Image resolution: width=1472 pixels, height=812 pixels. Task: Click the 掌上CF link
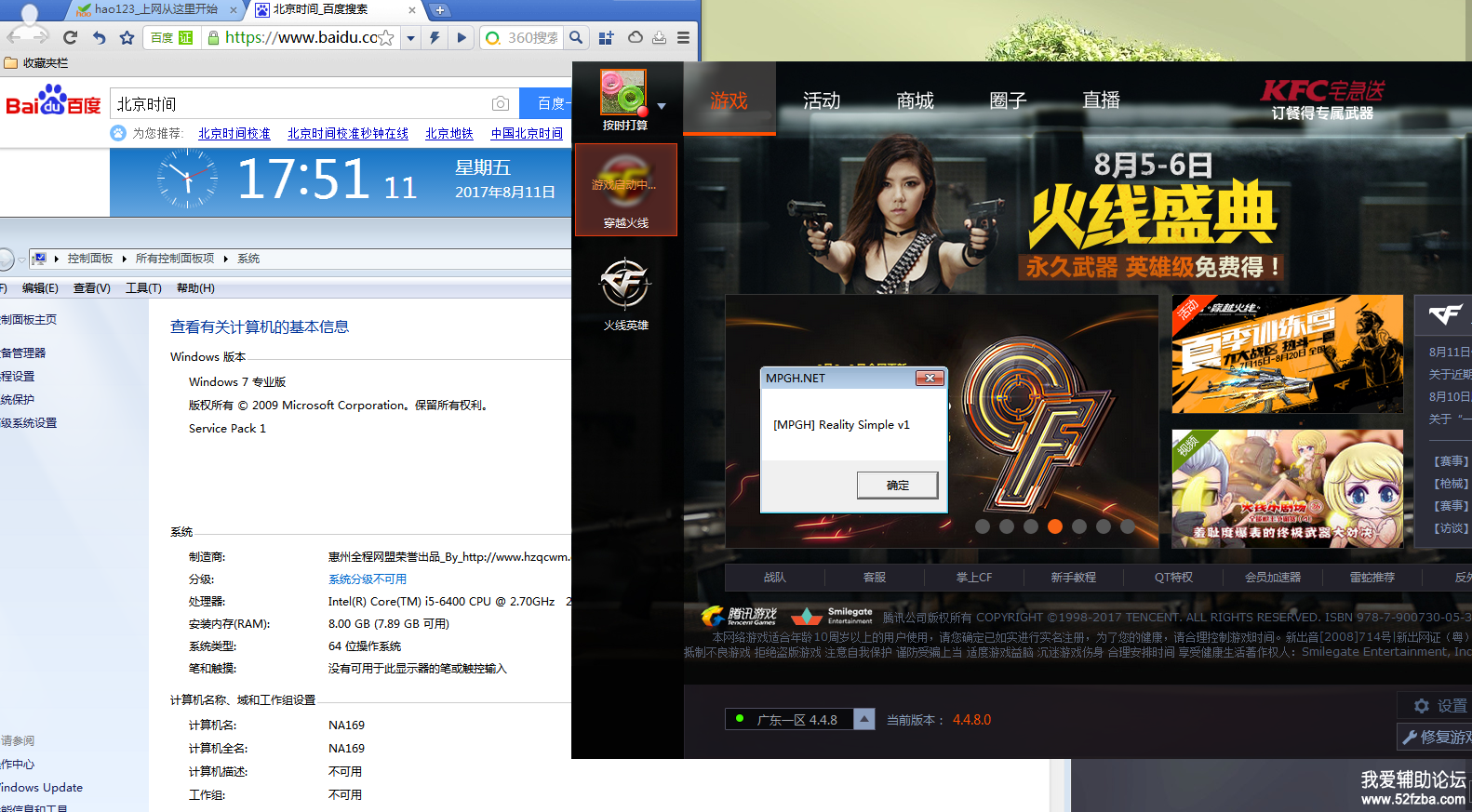tap(974, 578)
